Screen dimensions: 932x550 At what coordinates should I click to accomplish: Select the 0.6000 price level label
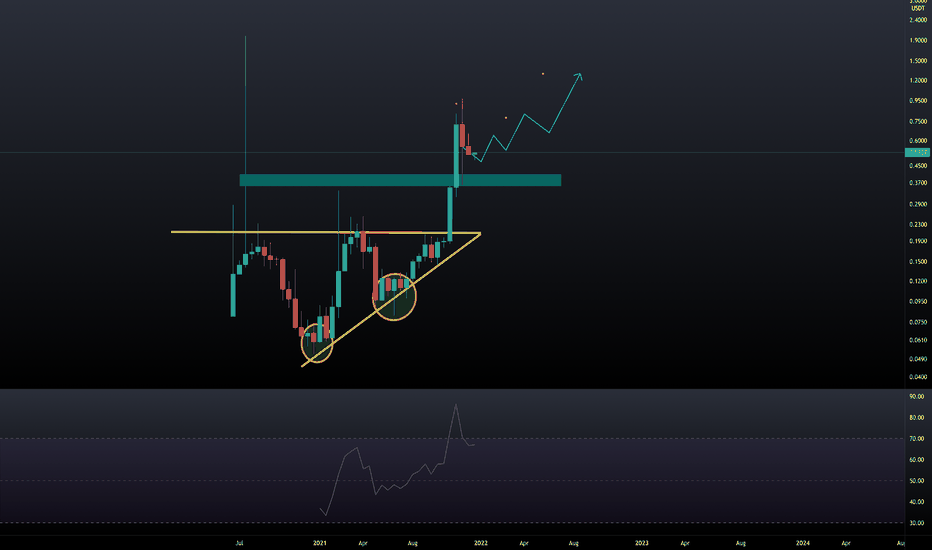[x=918, y=141]
